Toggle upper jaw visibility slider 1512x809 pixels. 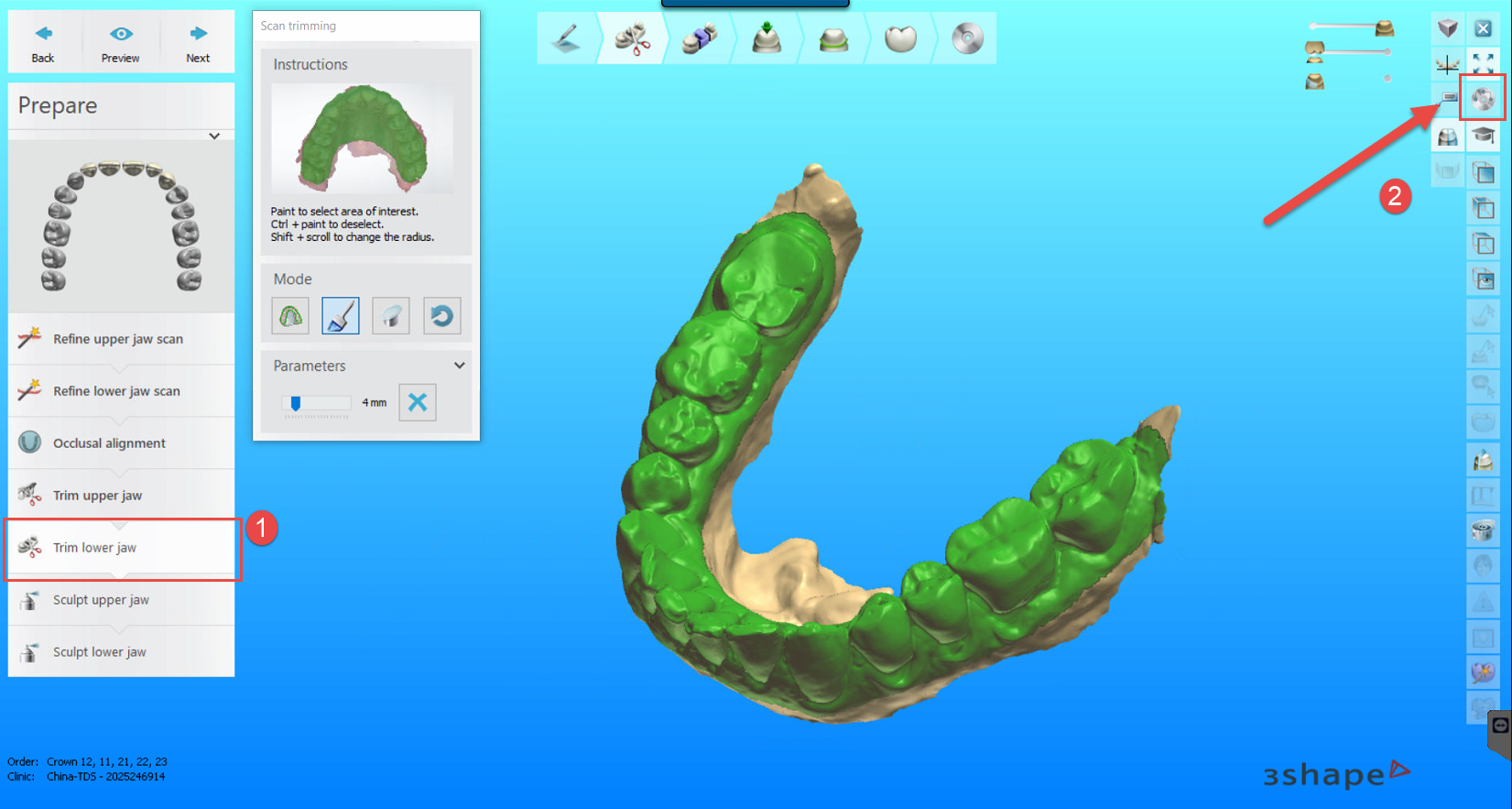click(1352, 27)
